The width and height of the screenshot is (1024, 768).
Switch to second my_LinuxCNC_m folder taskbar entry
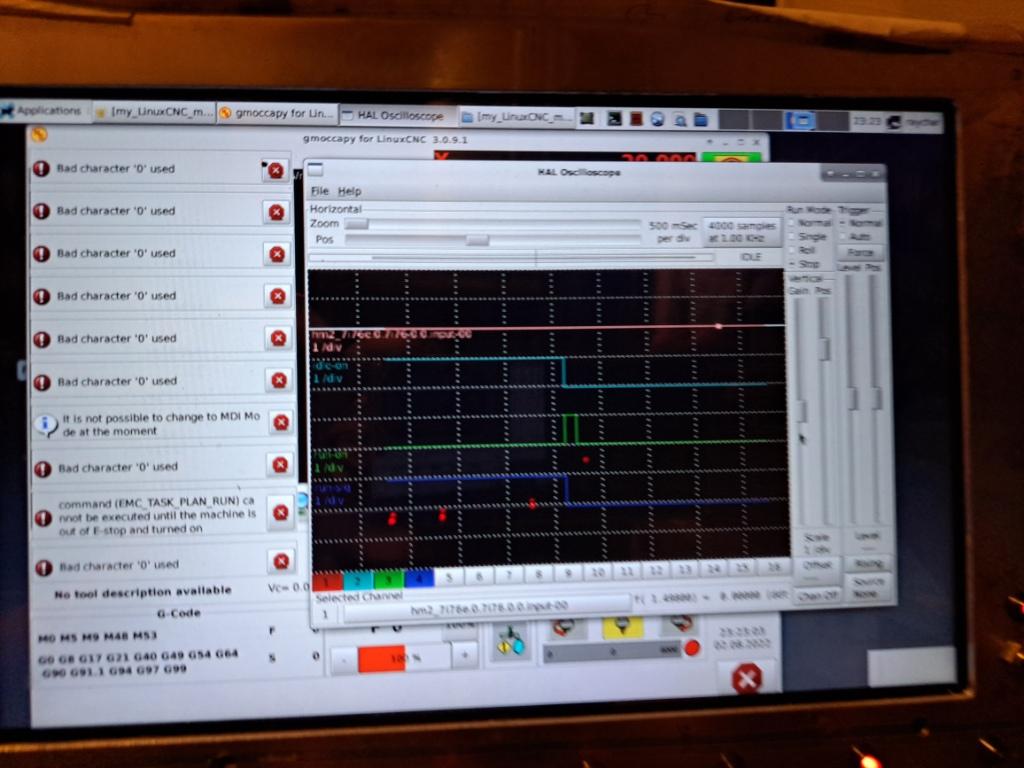(x=518, y=118)
